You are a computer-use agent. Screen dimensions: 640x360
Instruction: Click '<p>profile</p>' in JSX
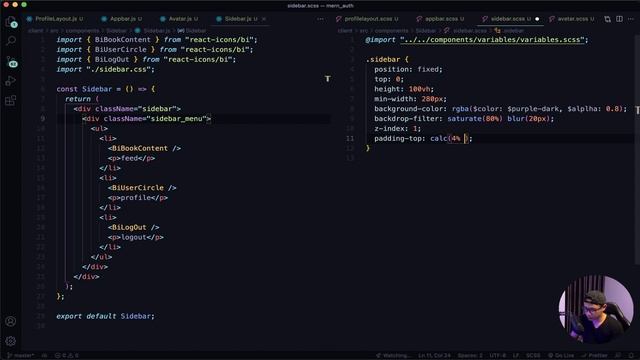click(138, 198)
